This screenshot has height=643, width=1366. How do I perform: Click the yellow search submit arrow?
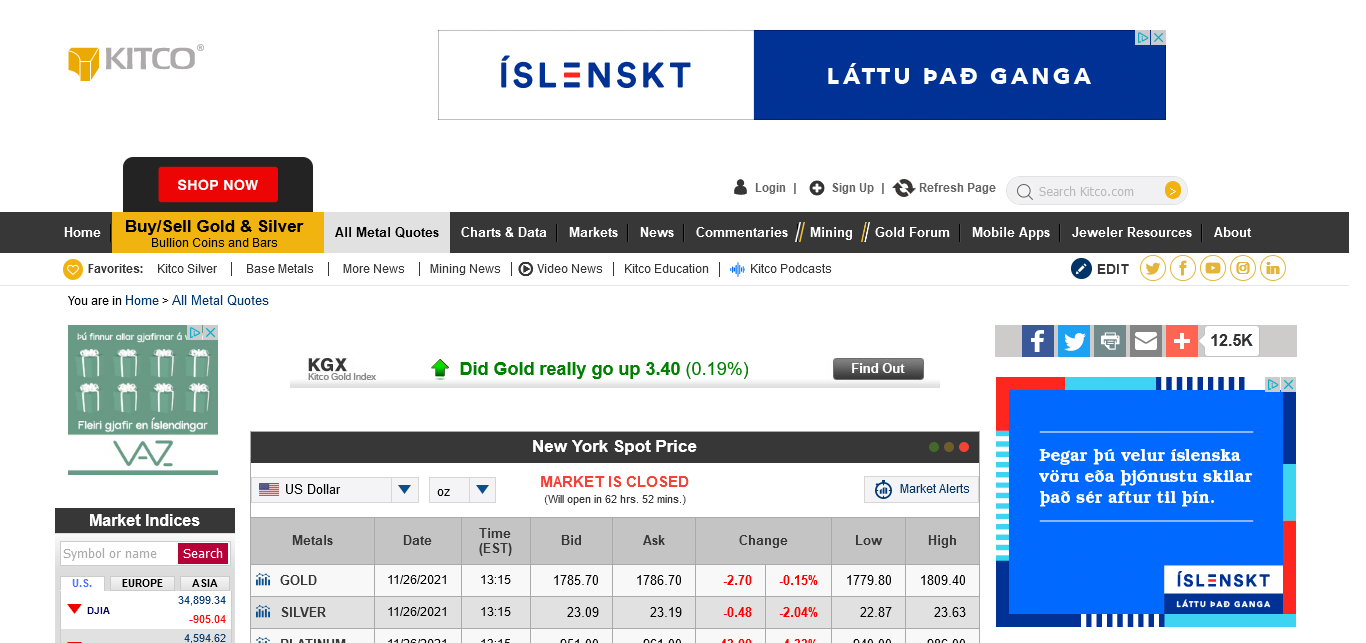coord(1173,191)
